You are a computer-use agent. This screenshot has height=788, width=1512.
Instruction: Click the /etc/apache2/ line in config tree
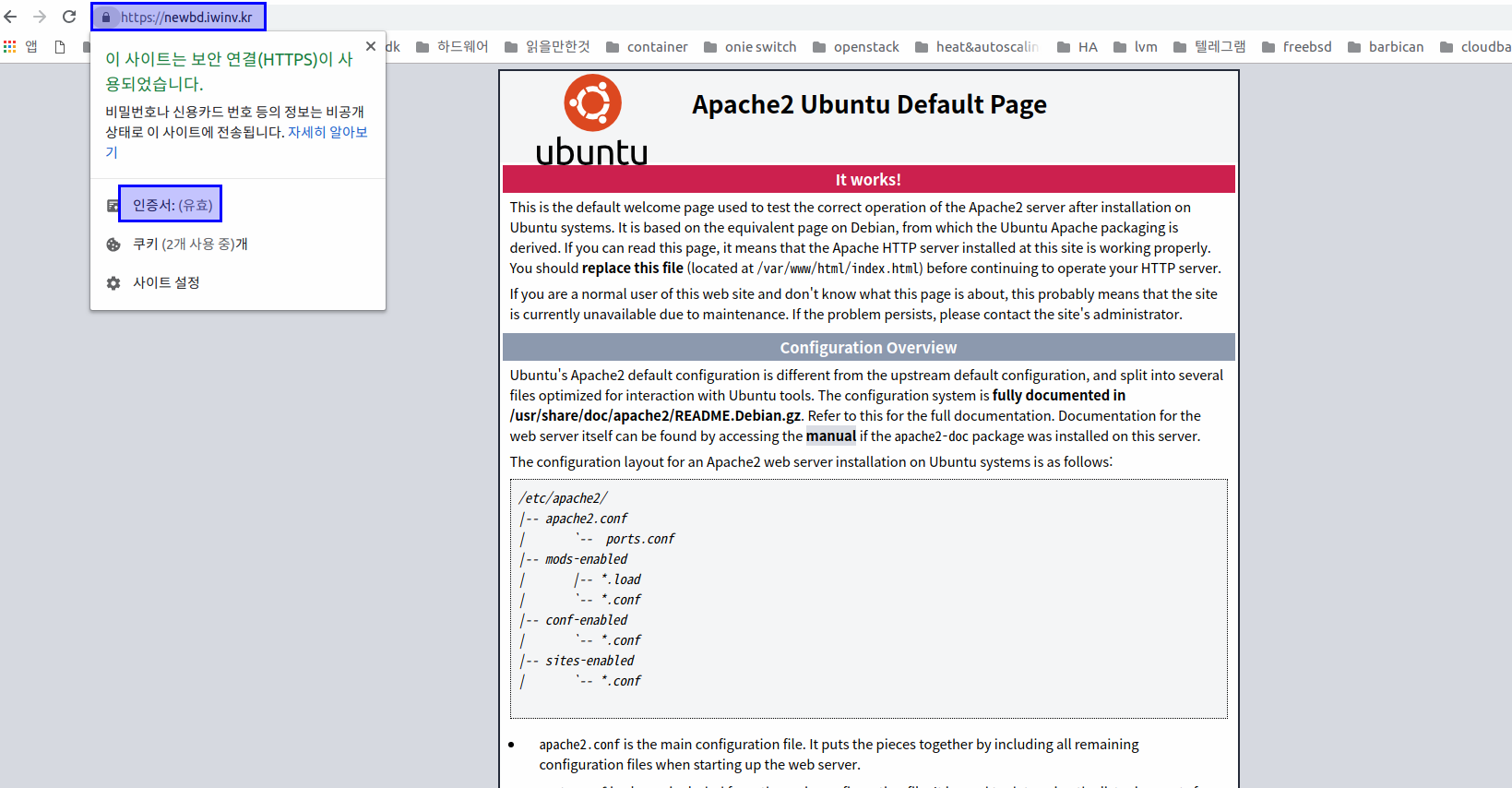tap(563, 498)
